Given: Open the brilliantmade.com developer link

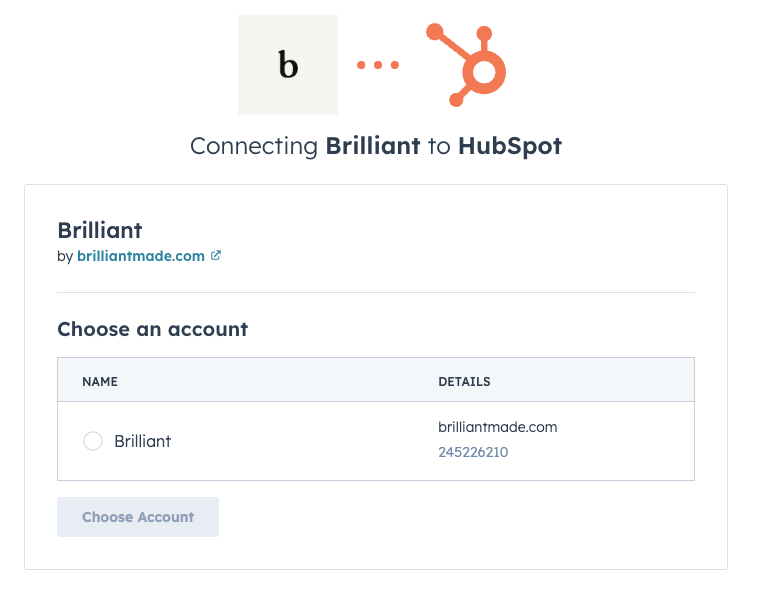Looking at the screenshot, I should [141, 256].
